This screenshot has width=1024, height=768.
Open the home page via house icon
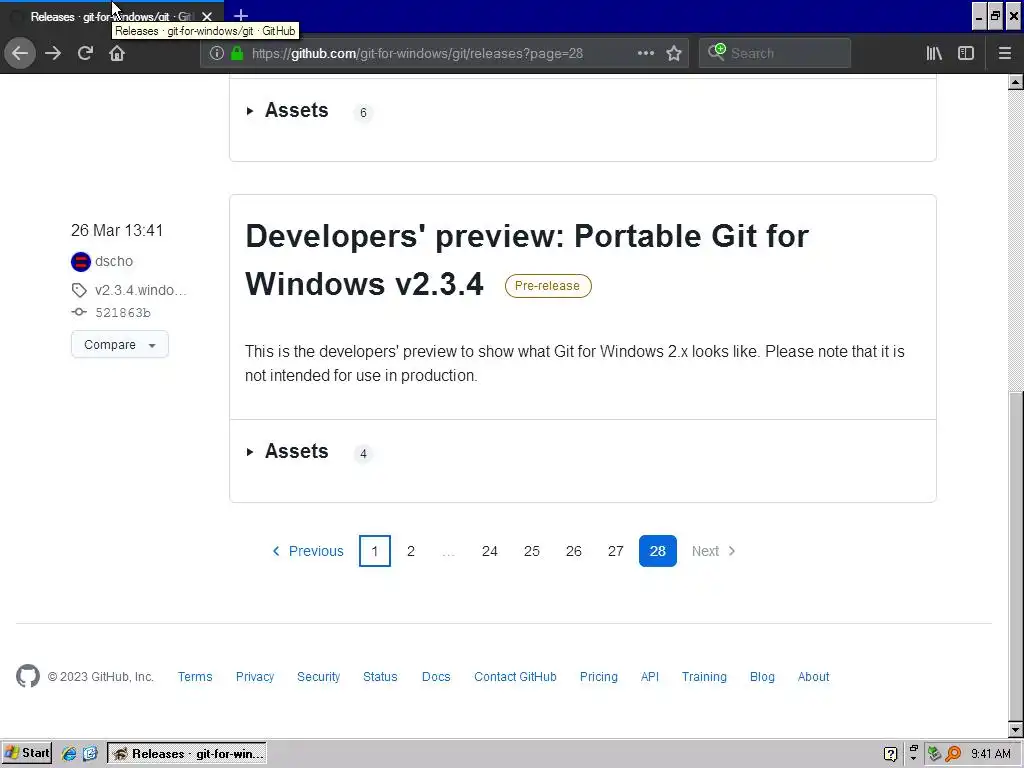(117, 53)
